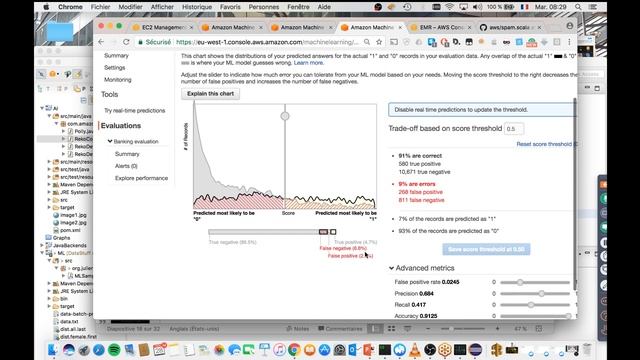Click the address bar search magnifier icon
This screenshot has width=640, height=360.
(367, 42)
